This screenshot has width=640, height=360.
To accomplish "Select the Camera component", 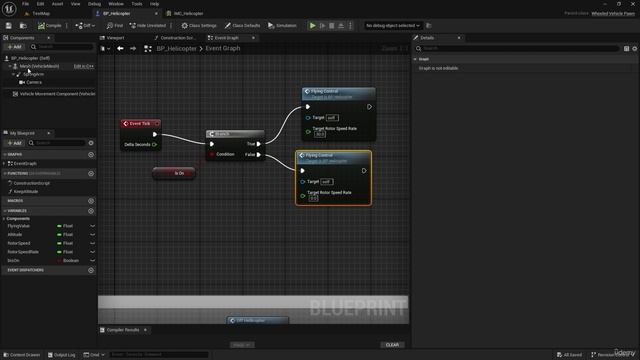I will pos(33,82).
